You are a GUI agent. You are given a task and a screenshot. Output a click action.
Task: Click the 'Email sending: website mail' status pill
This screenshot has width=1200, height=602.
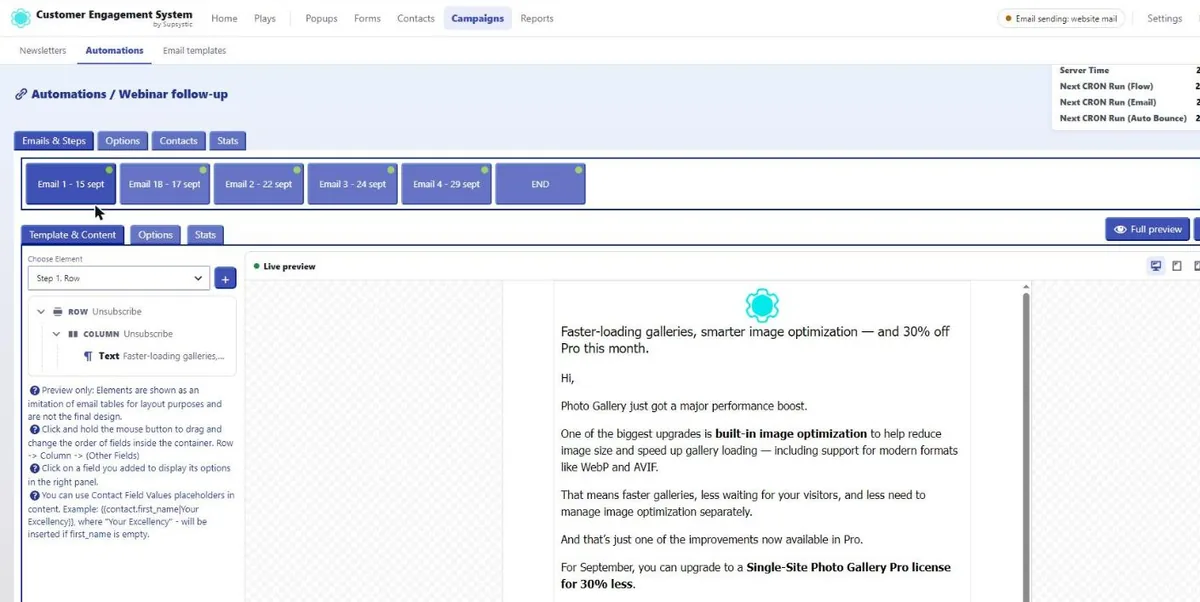pyautogui.click(x=1062, y=18)
